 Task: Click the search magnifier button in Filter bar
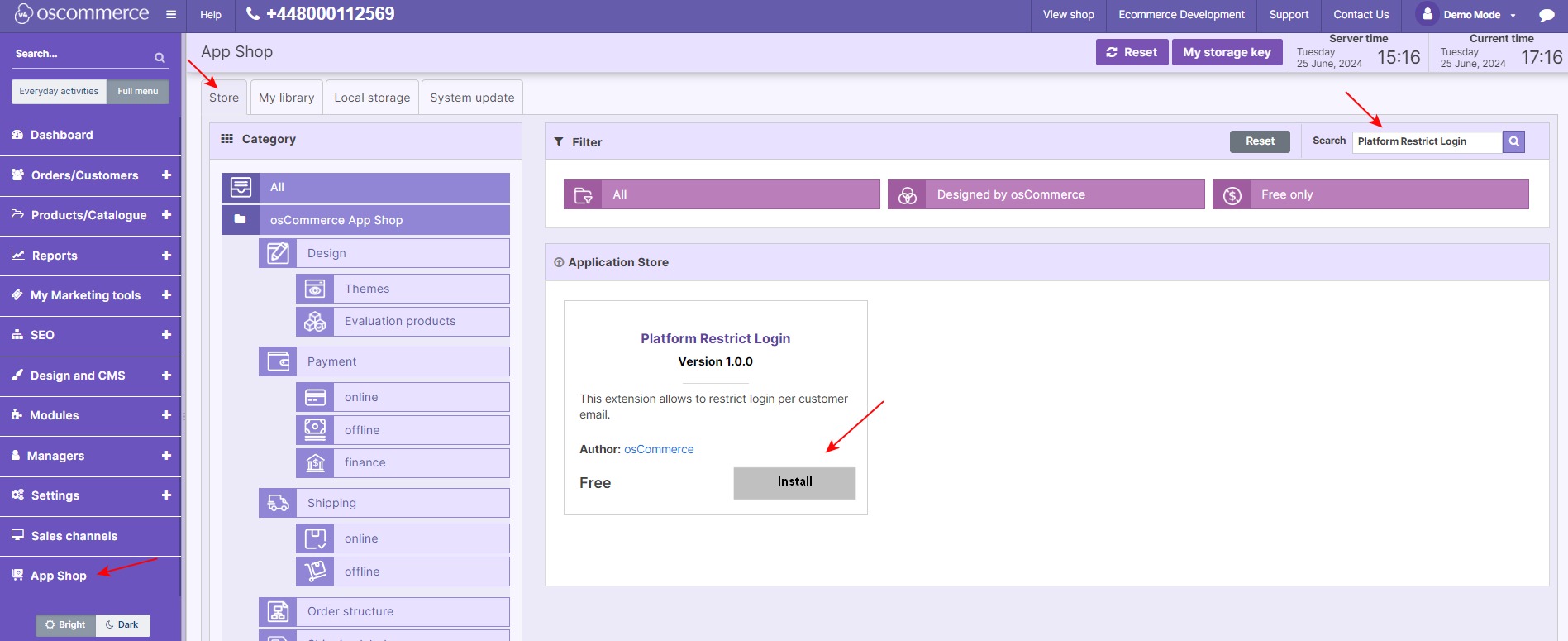(x=1513, y=141)
